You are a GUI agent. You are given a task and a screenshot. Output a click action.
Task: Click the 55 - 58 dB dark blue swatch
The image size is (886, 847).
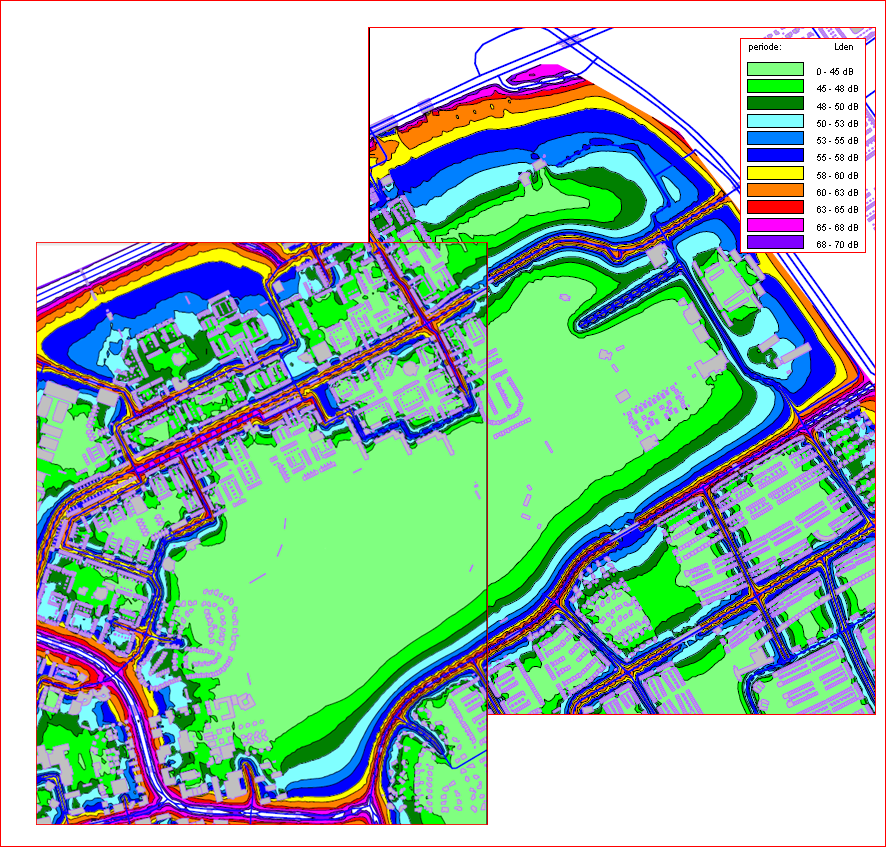775,155
